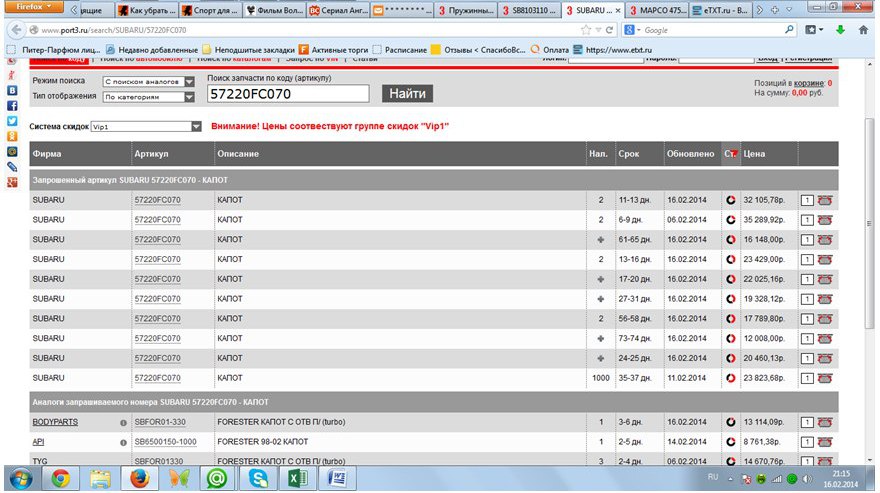Open info icon next to BODYPARTS
Screen dimensions: 880x493
tap(123, 423)
